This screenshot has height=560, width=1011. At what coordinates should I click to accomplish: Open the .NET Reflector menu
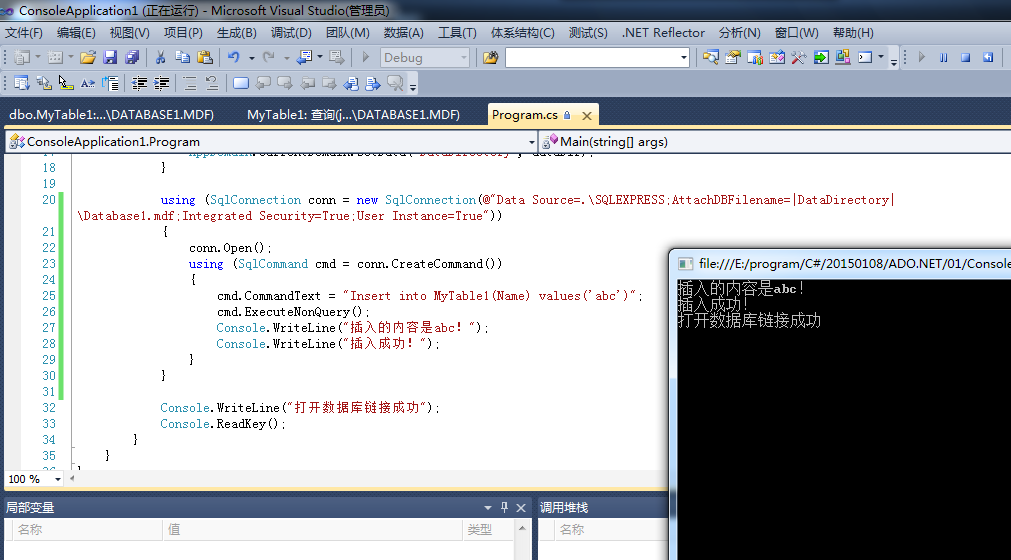point(663,33)
